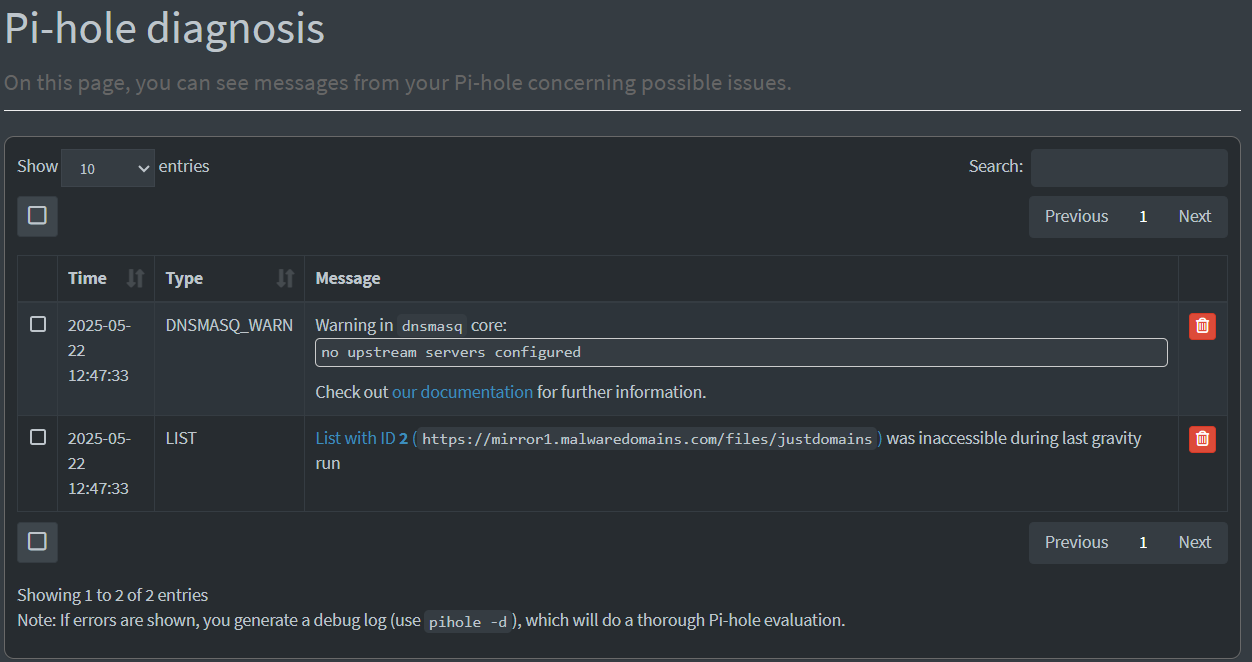Go to Next page in top pagination
This screenshot has width=1252, height=662.
pos(1194,216)
